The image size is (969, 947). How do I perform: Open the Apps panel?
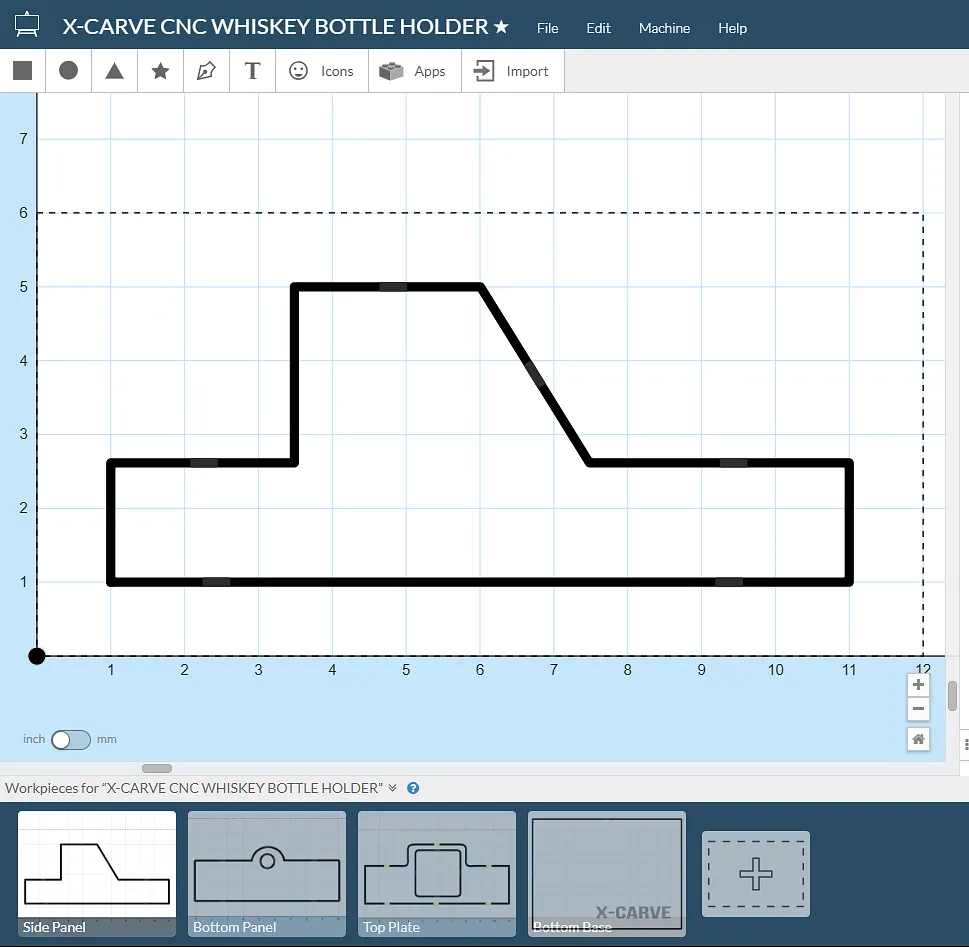[x=414, y=71]
